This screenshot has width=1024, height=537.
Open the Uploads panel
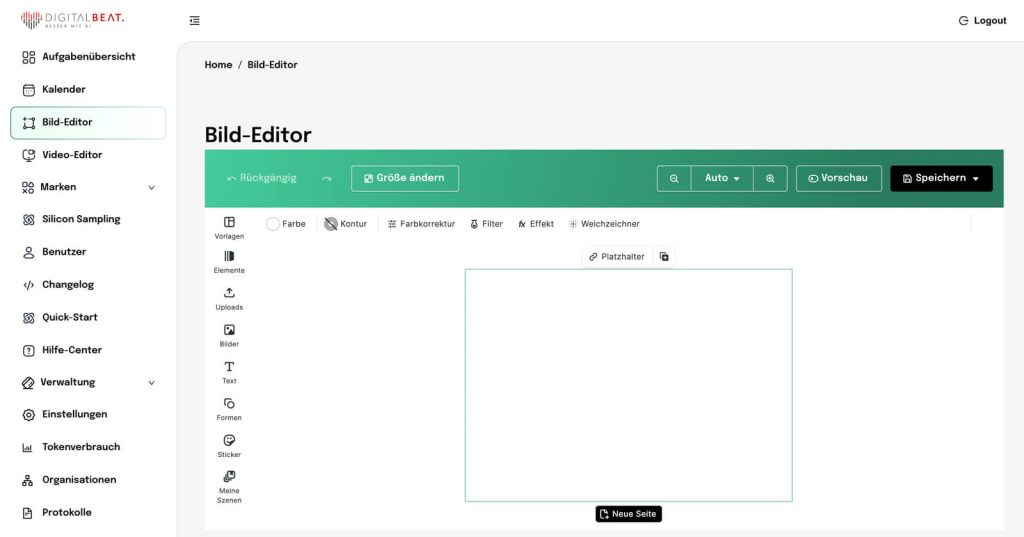(x=229, y=298)
